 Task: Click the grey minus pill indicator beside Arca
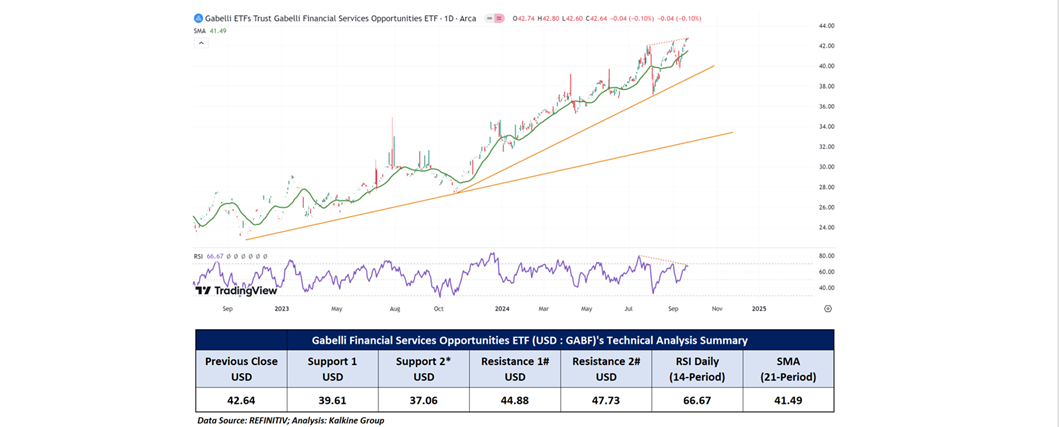(x=490, y=19)
